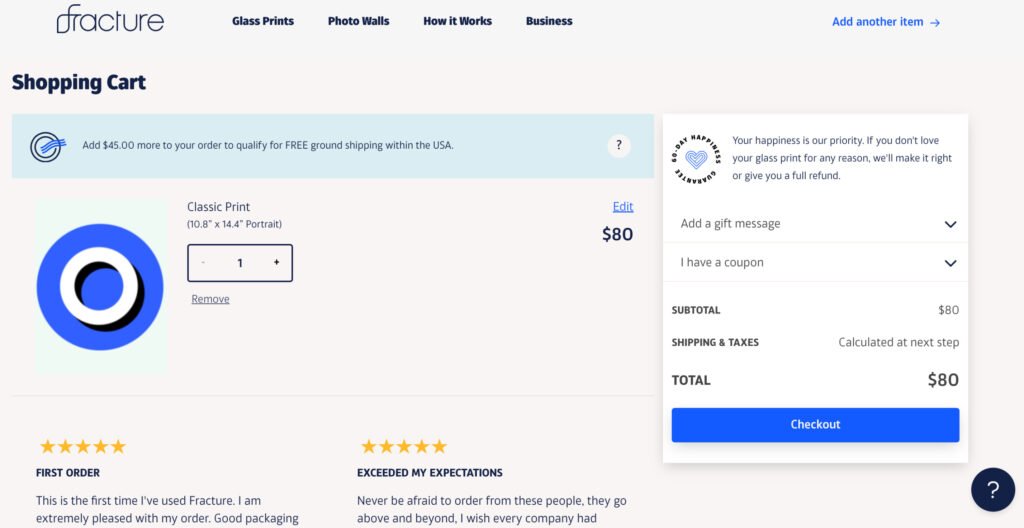Go to How it Works page
Viewport: 1024px width, 528px height.
[x=457, y=21]
